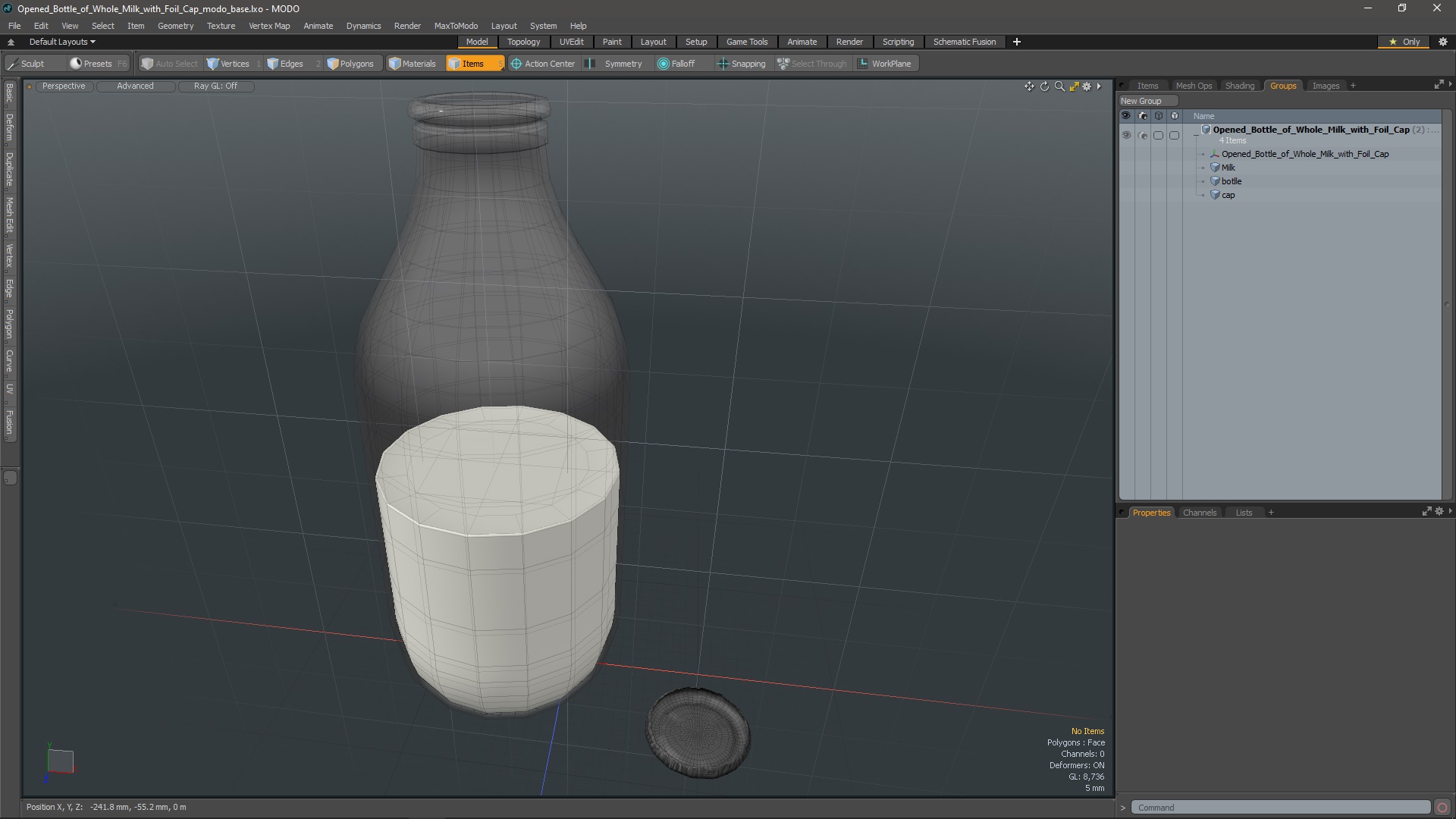Open Advanced shading style dropdown
The height and width of the screenshot is (819, 1456).
[x=135, y=86]
